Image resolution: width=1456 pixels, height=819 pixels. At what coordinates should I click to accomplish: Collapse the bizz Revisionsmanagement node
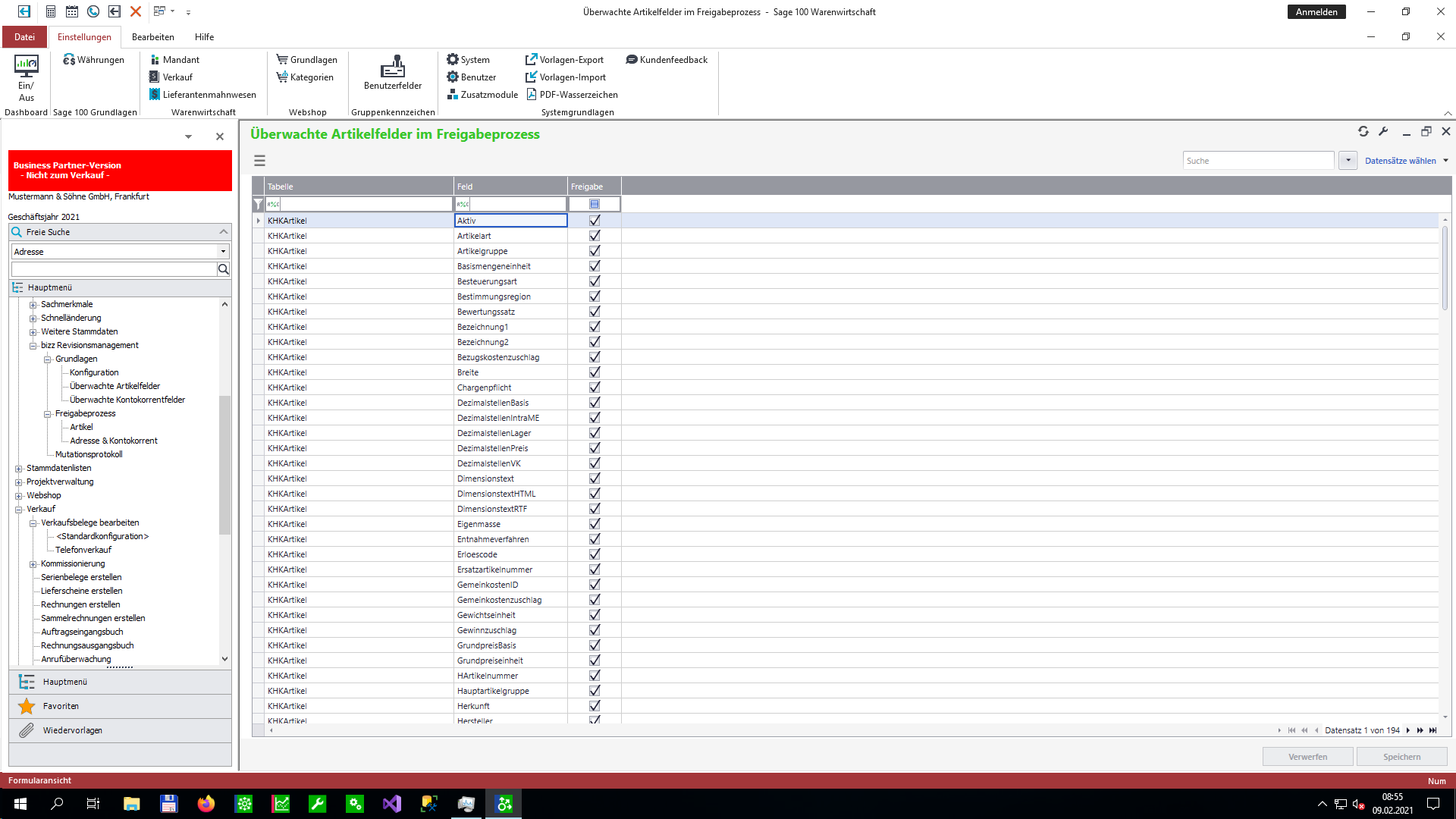(33, 346)
